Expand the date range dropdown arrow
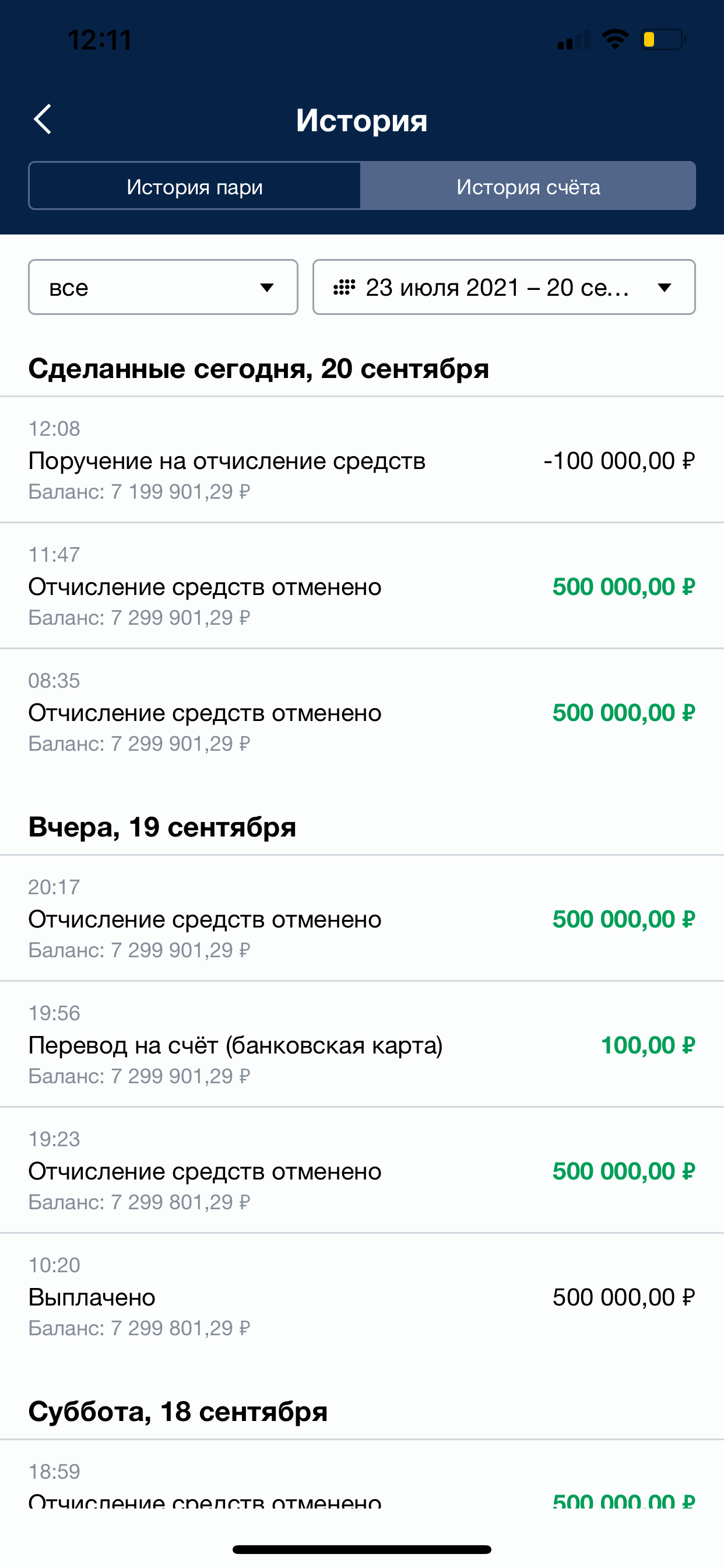Image resolution: width=724 pixels, height=1568 pixels. coord(665,288)
